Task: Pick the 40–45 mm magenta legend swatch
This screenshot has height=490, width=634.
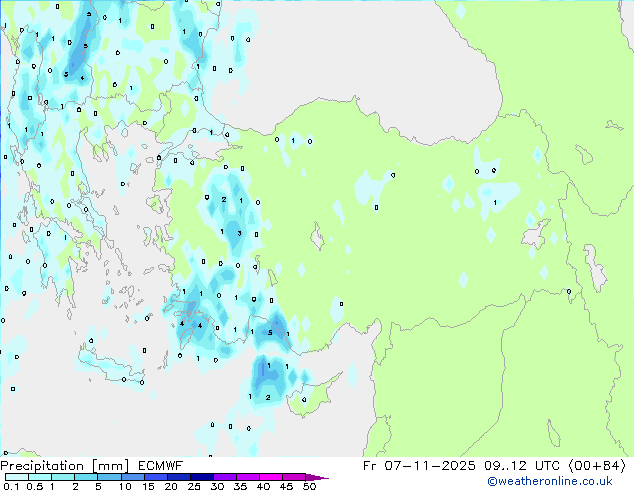Action: pos(271,477)
